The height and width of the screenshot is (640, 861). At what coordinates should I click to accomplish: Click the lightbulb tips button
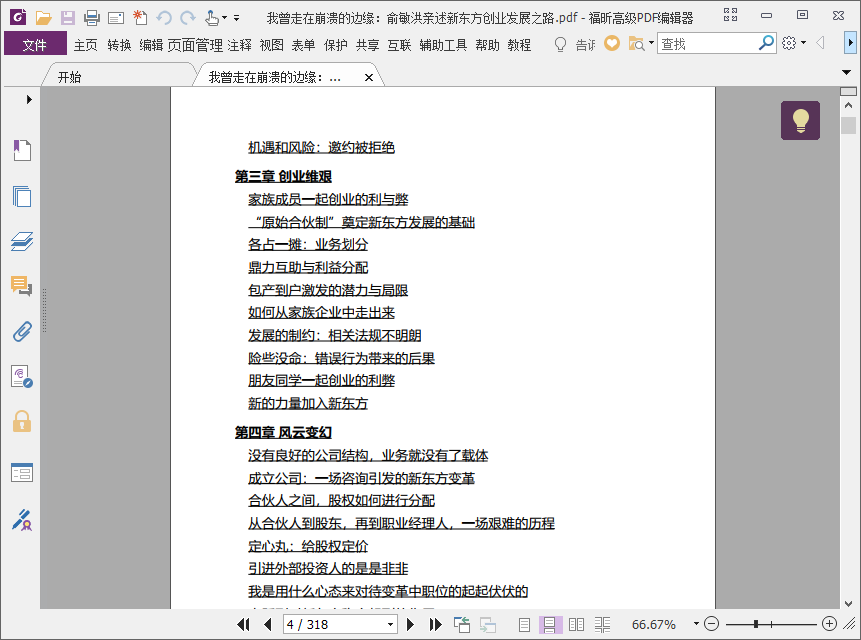[x=800, y=120]
